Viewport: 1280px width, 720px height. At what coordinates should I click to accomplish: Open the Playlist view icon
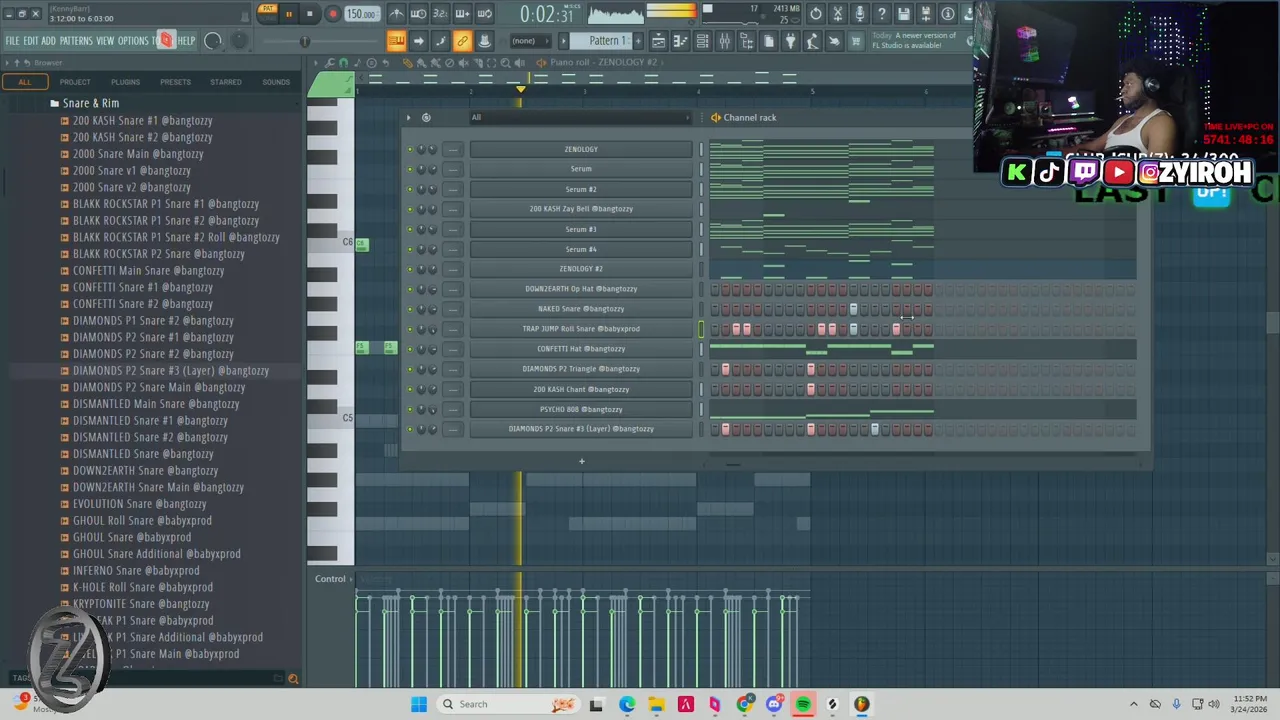pyautogui.click(x=658, y=41)
